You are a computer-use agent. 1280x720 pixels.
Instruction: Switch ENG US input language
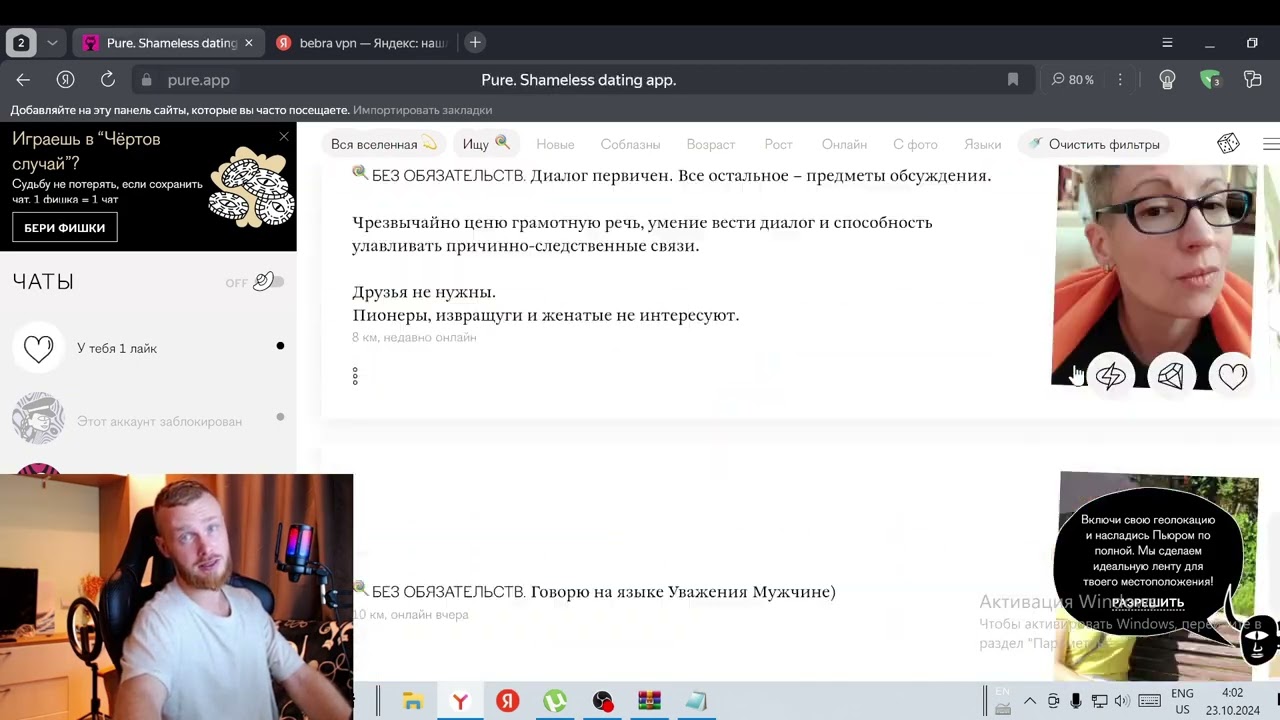pyautogui.click(x=1182, y=701)
